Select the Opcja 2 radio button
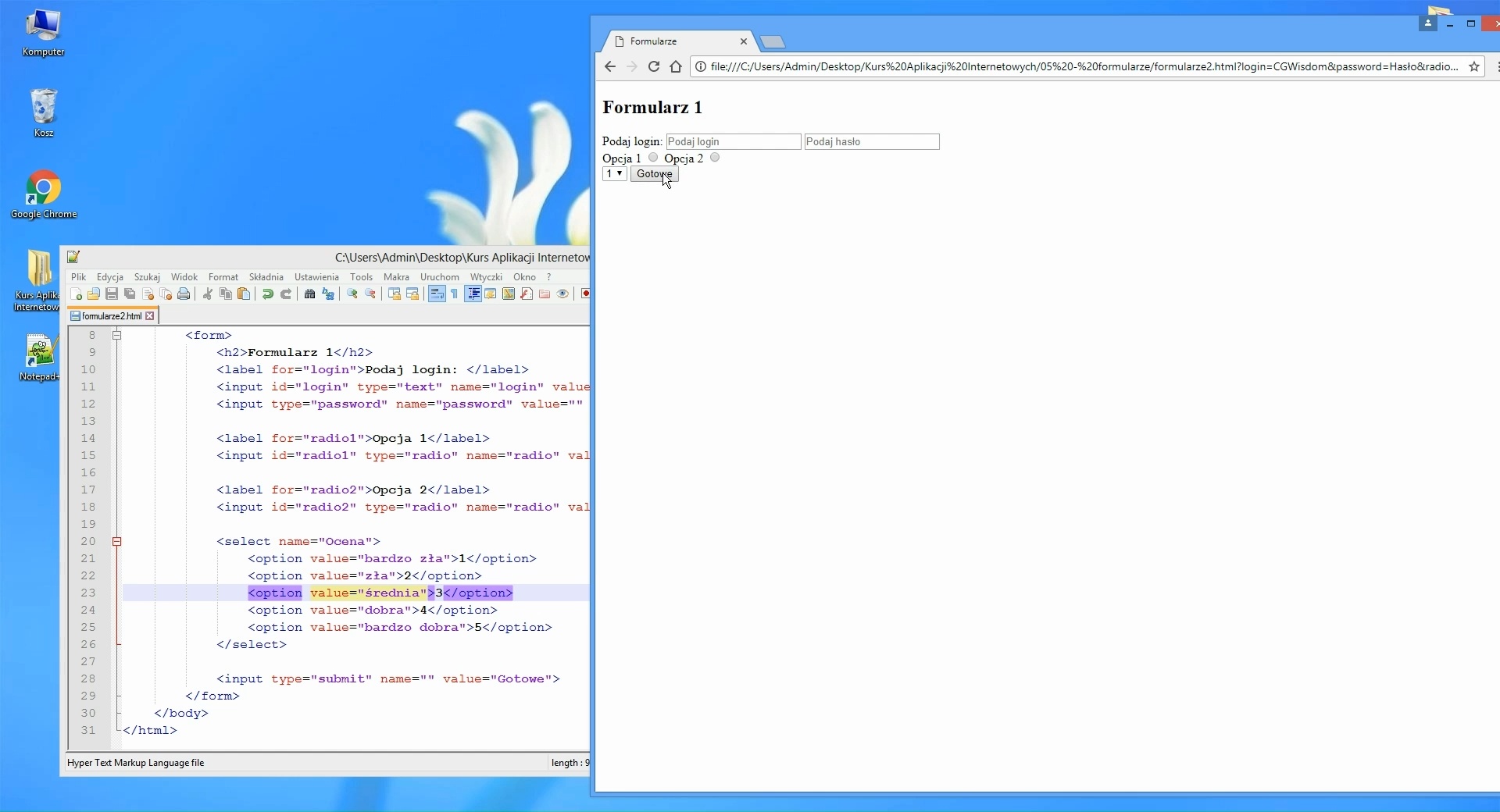 [715, 157]
